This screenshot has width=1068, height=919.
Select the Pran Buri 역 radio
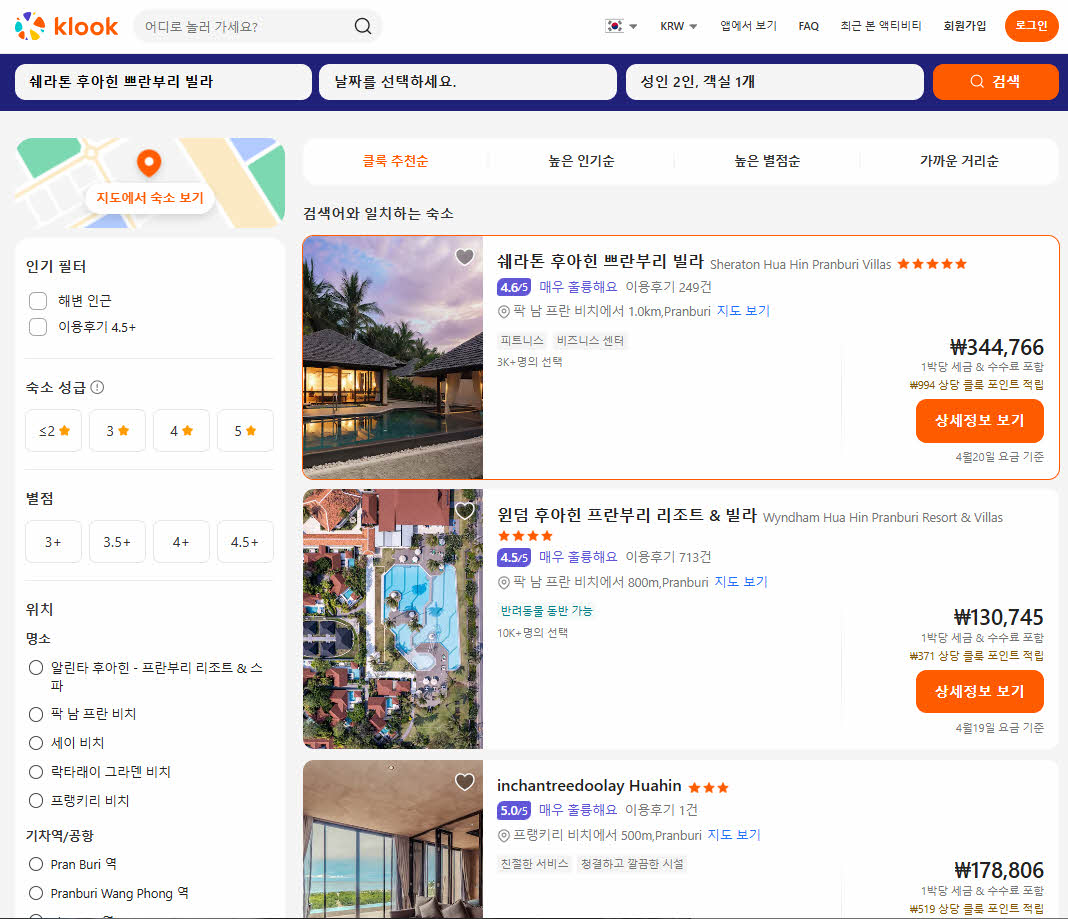coord(36,864)
